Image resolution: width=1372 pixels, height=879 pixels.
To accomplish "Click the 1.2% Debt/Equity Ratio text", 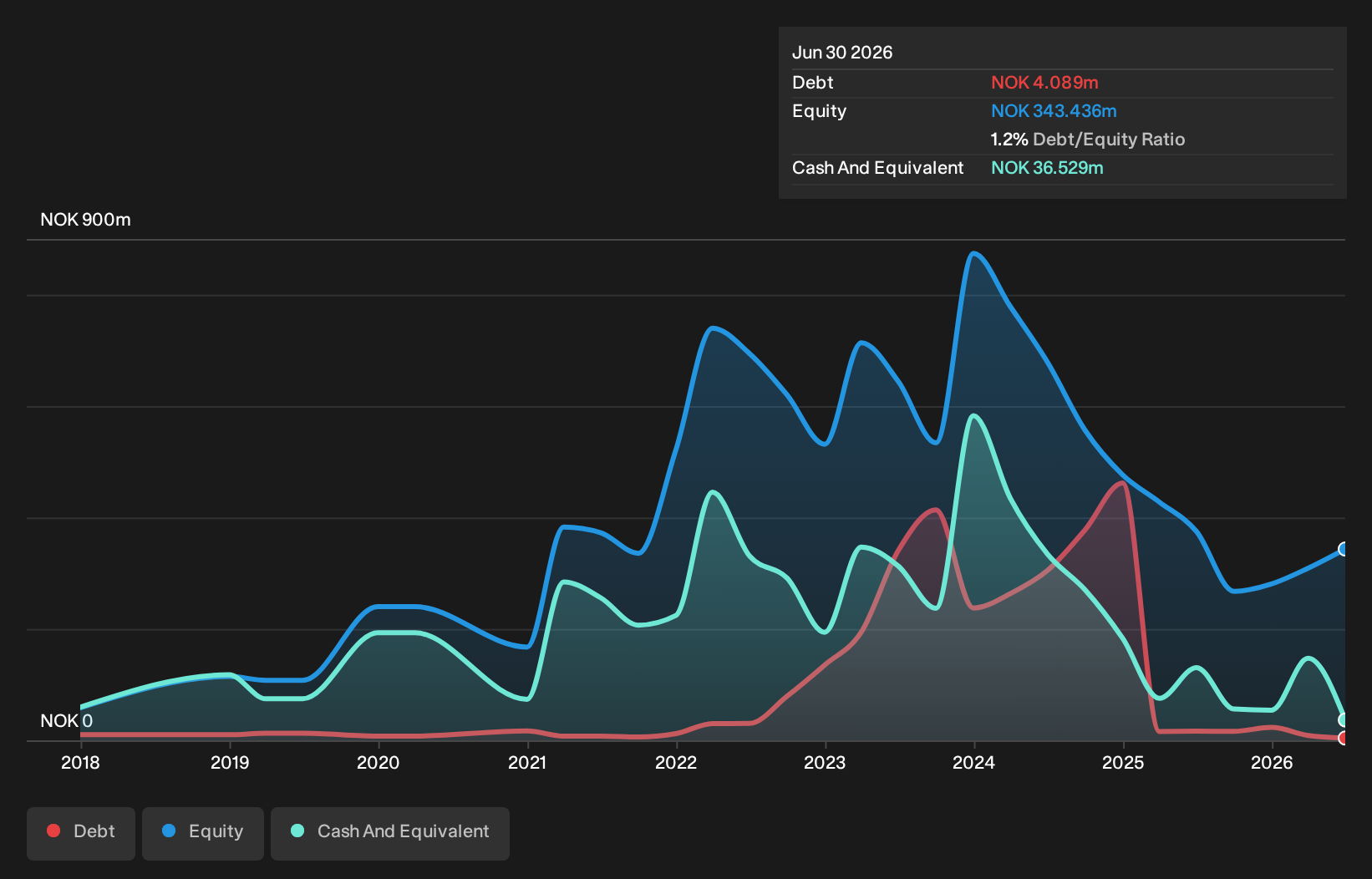I will pos(1088,140).
